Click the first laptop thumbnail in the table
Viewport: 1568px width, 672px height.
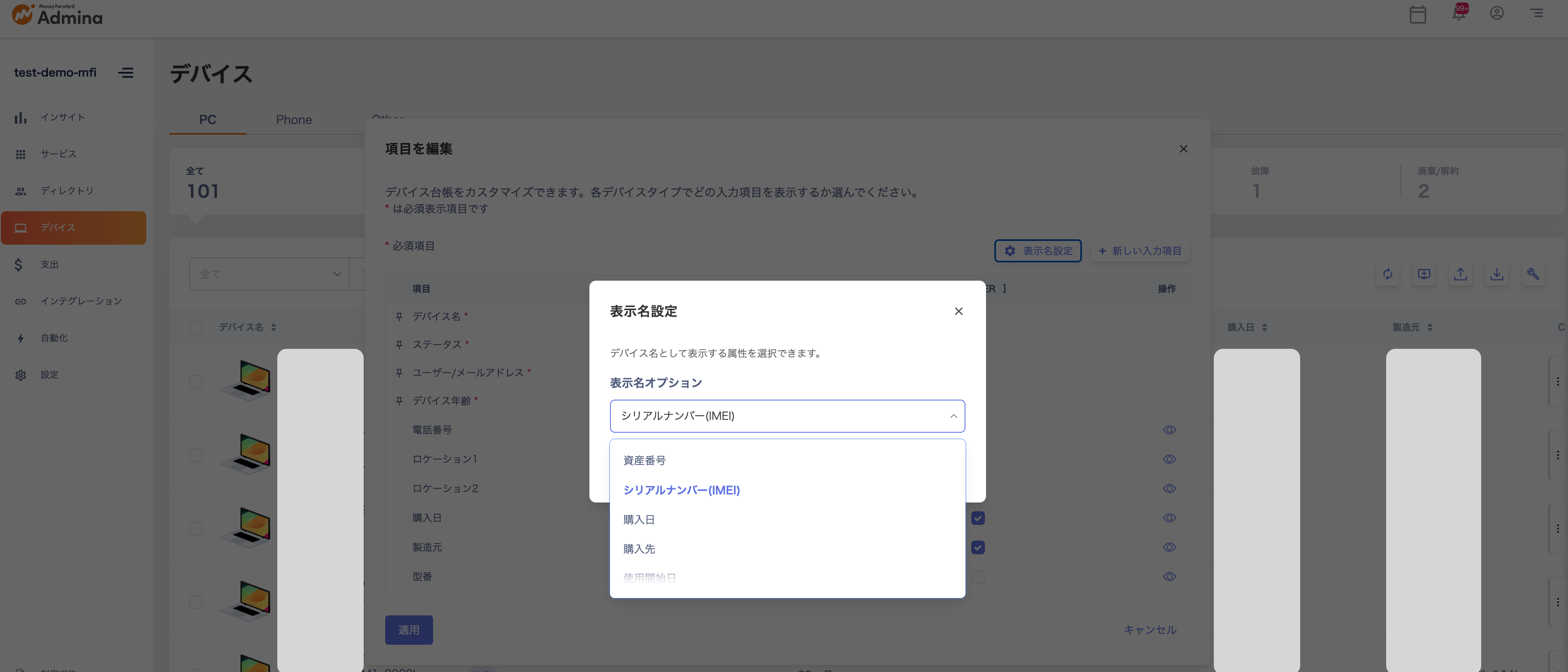pyautogui.click(x=246, y=381)
